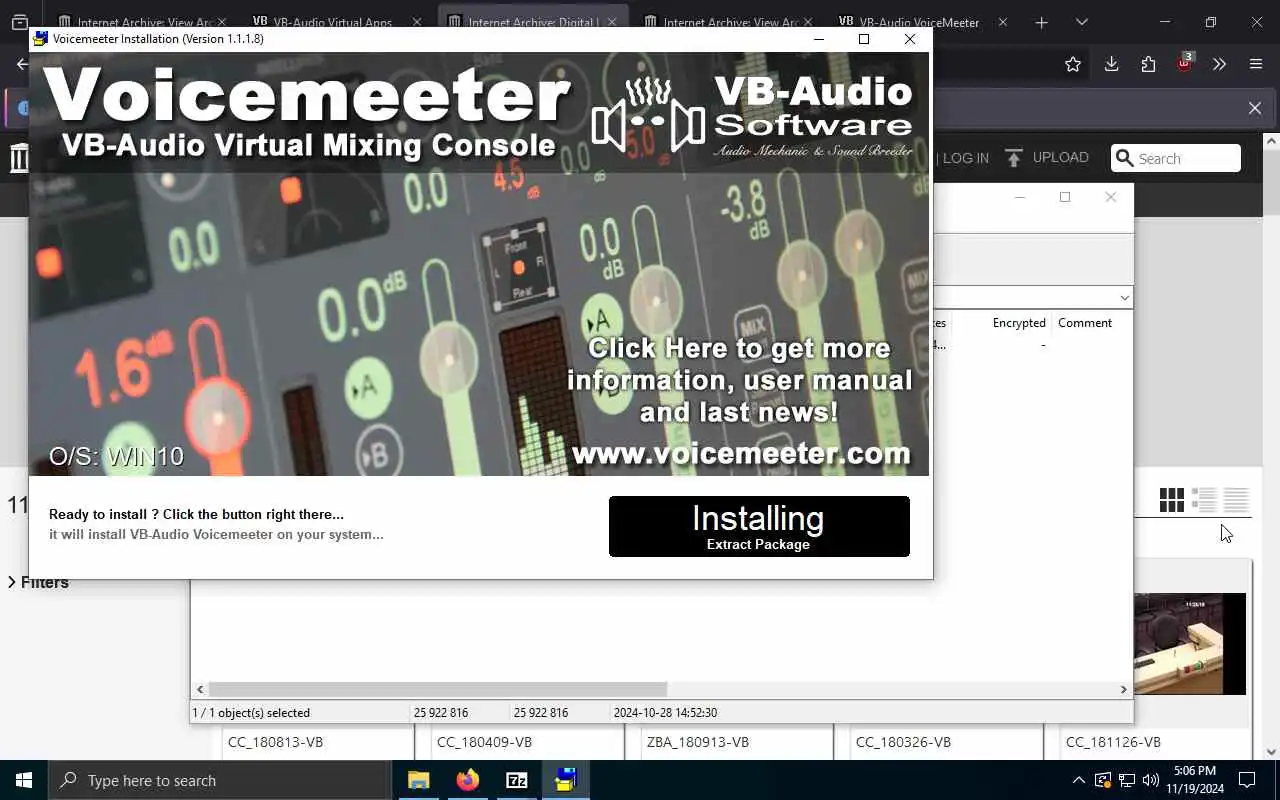
Task: Switch Internet Archive to compact list view
Action: coord(1236,500)
